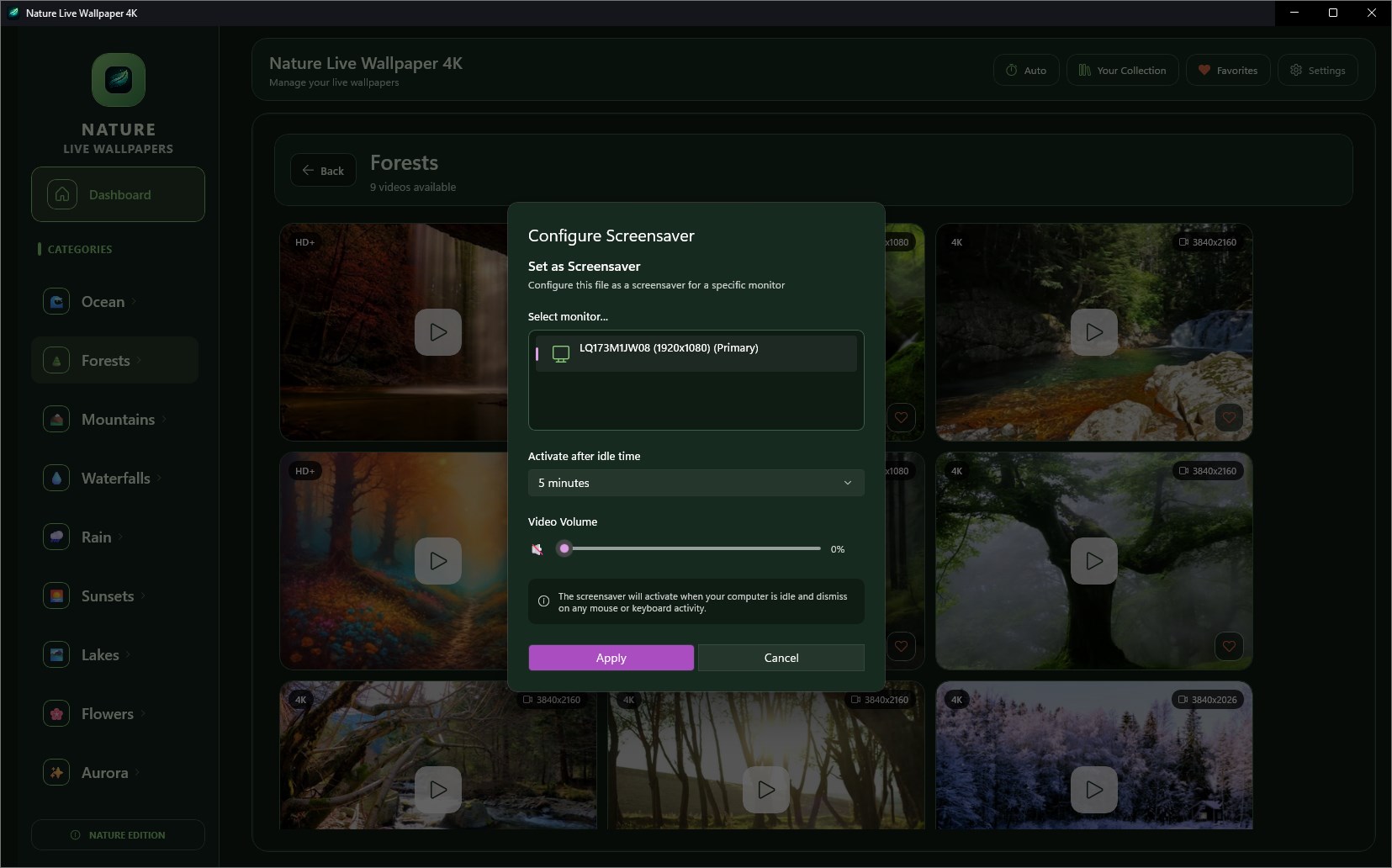Click the Video Volume slider handle

pos(564,548)
